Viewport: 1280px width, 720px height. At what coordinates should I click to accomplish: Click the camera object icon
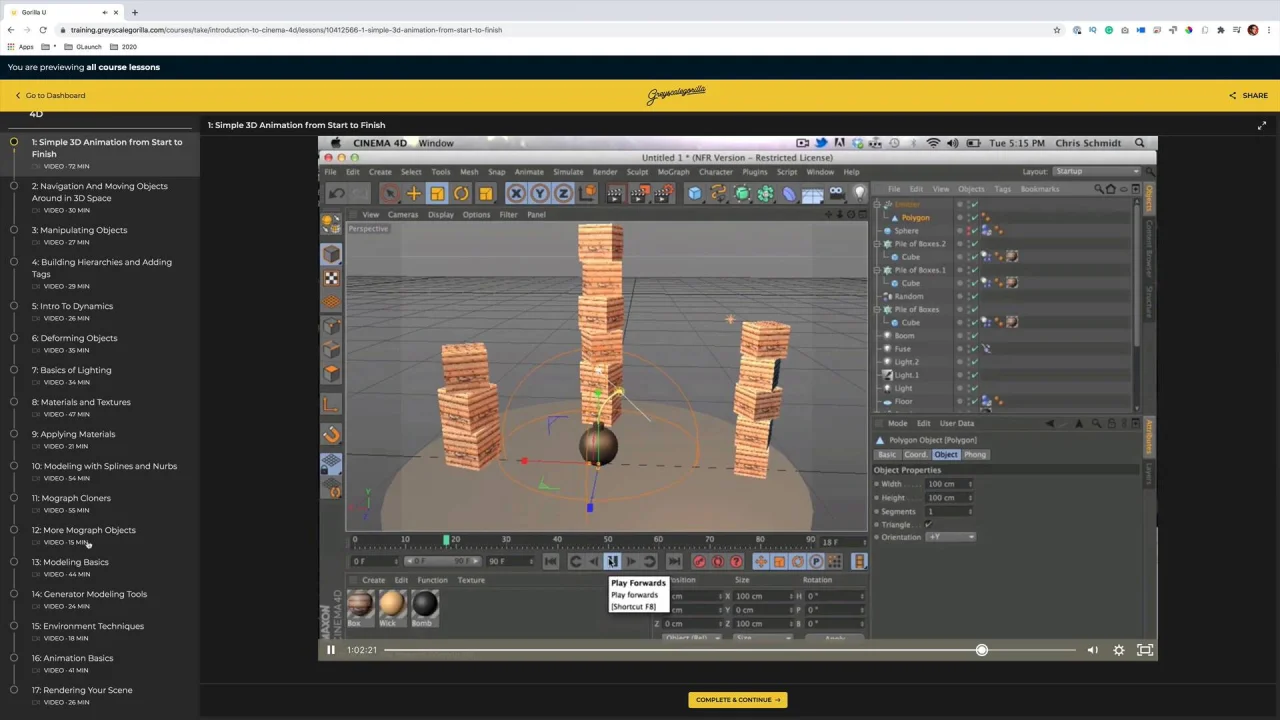tap(837, 193)
